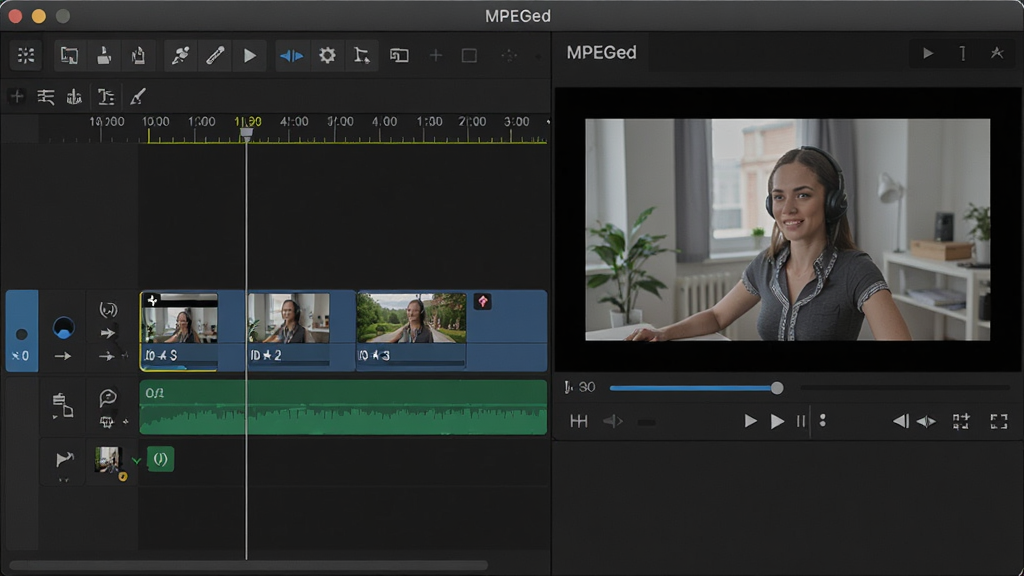Image resolution: width=1024 pixels, height=576 pixels.
Task: Click the preview progress slider handle
Action: (776, 388)
